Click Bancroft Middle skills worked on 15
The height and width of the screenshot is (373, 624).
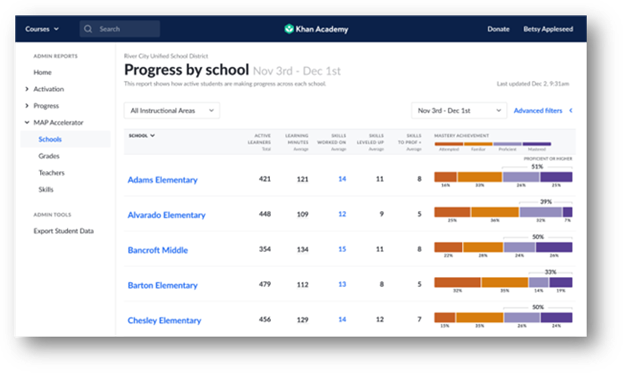pyautogui.click(x=342, y=249)
